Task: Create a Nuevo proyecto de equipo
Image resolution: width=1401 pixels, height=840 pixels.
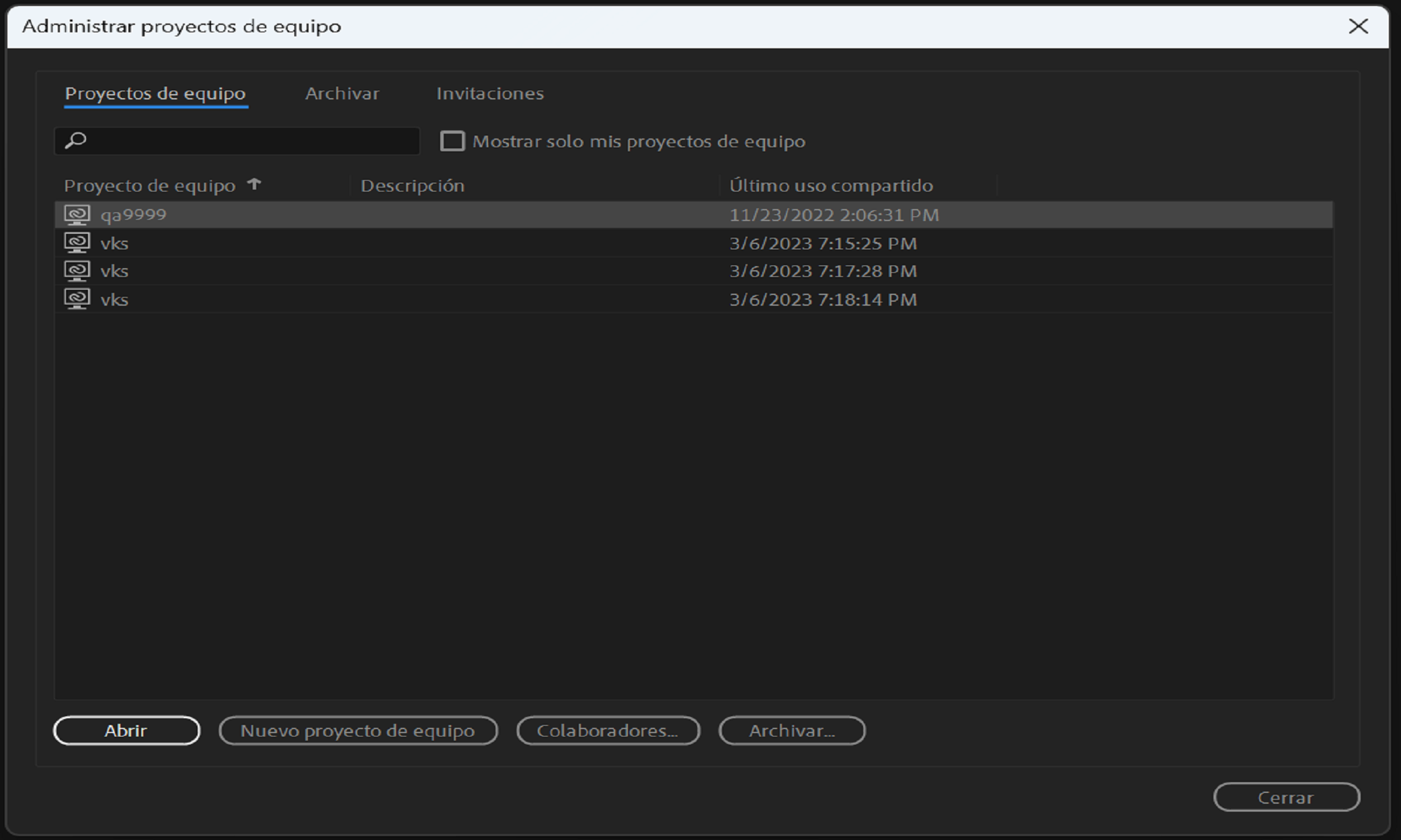Action: coord(358,730)
